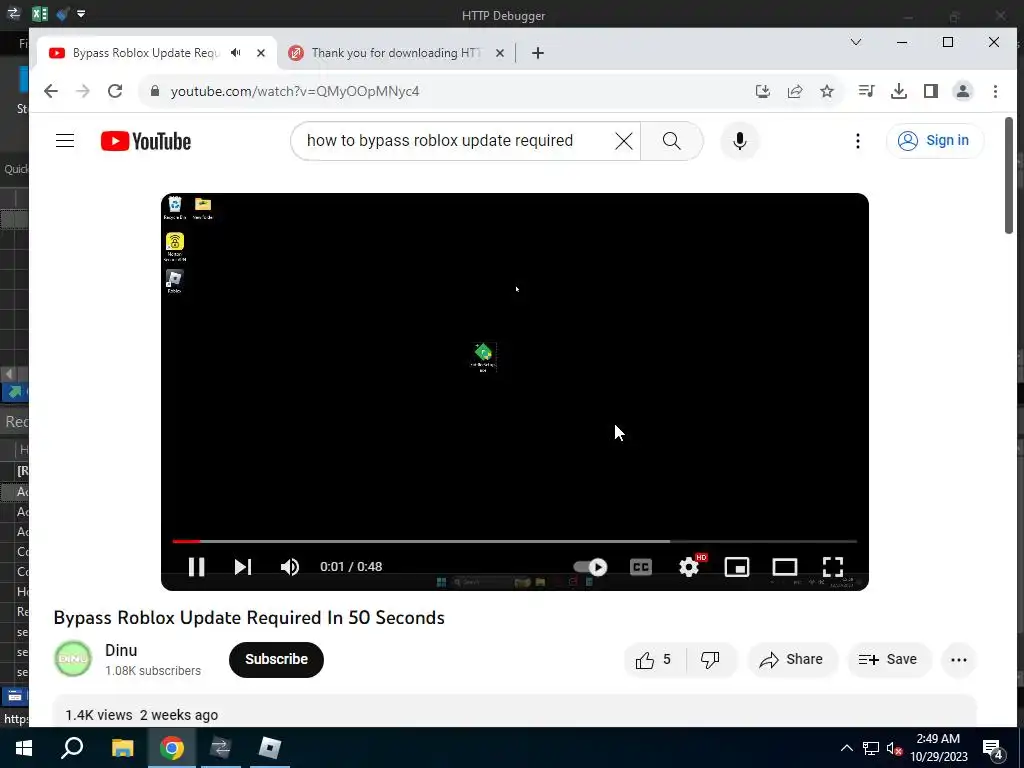Save the video to a playlist

(x=888, y=660)
